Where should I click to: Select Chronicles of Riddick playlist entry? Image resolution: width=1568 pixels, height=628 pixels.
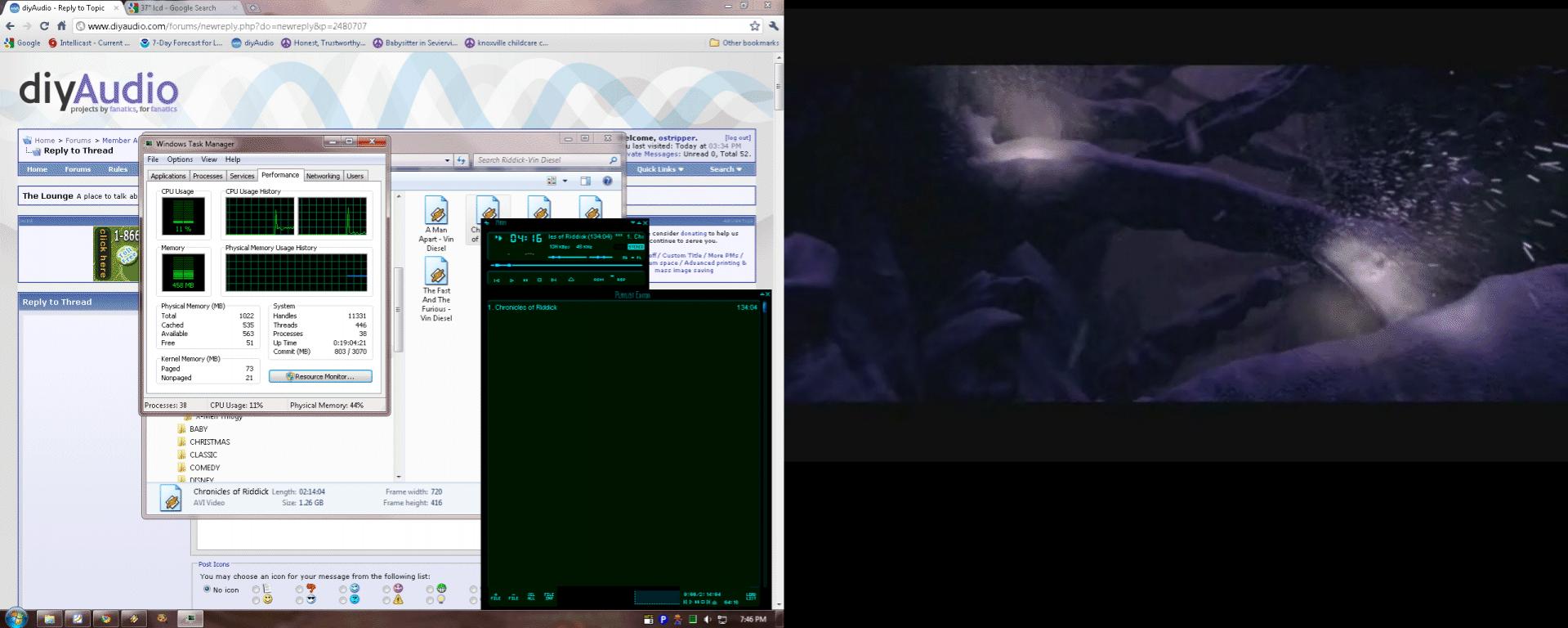pos(623,307)
